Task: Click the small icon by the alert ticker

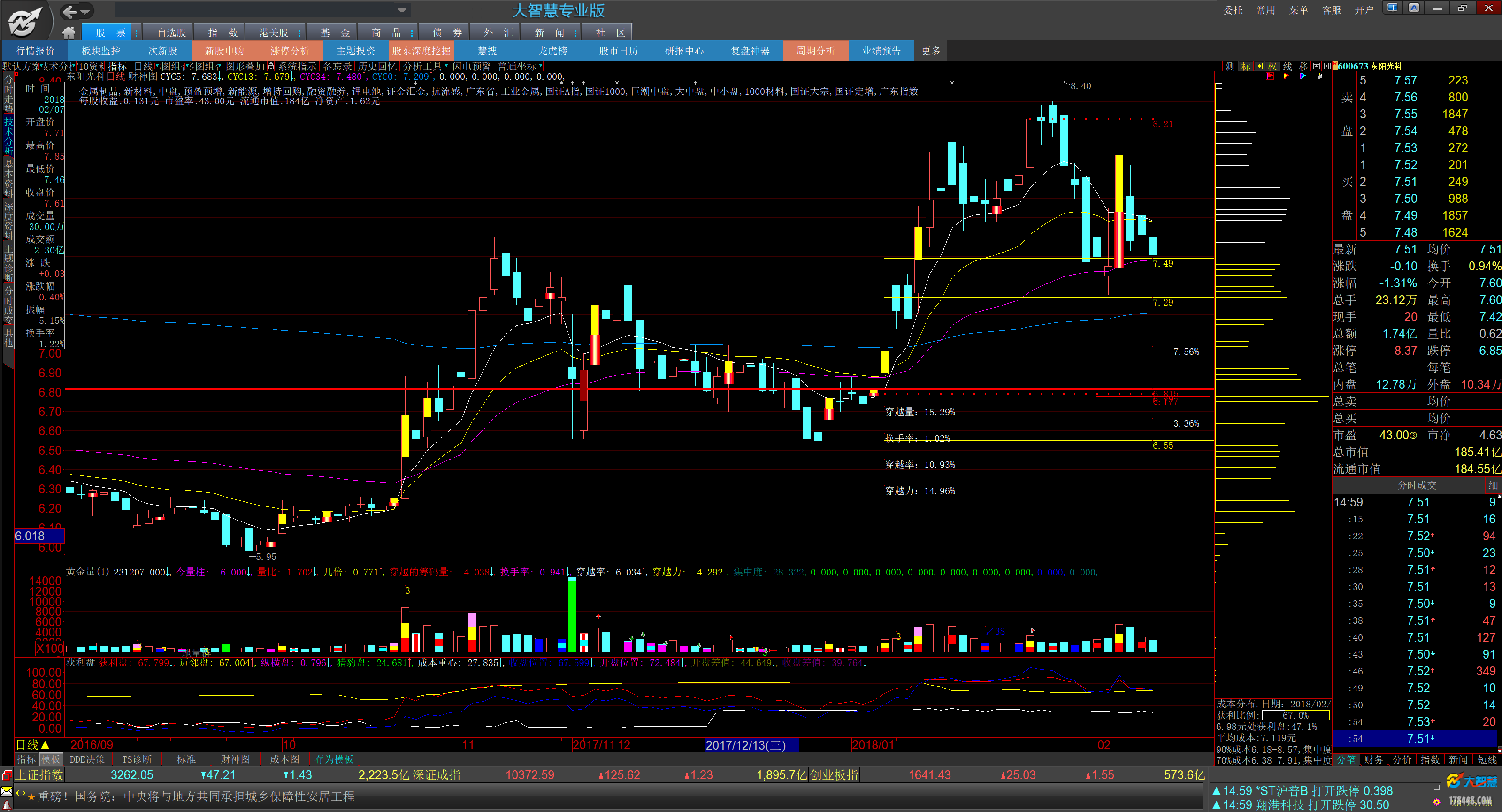Action: pos(1437,788)
